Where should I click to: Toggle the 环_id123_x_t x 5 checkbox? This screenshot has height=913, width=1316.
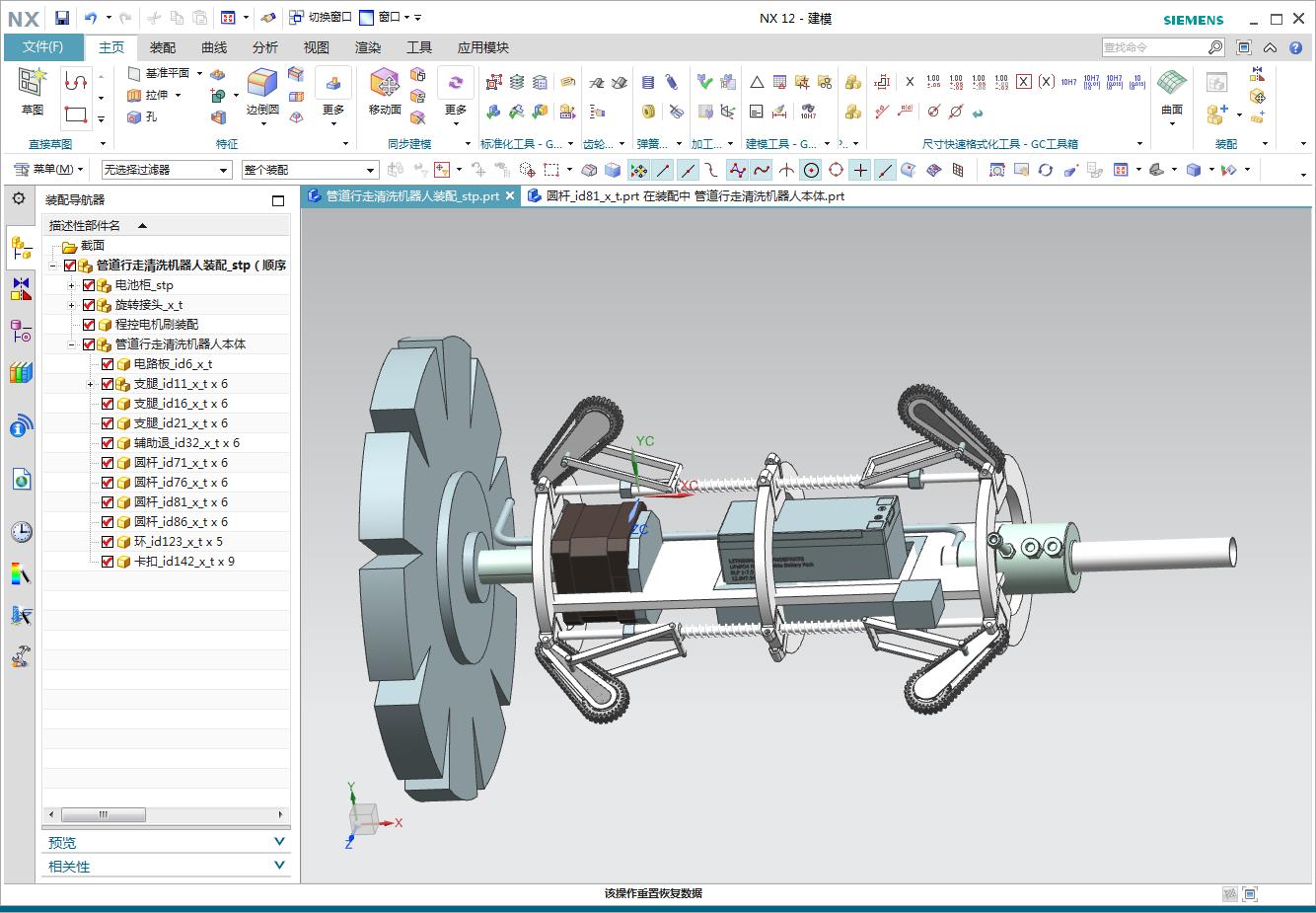[x=108, y=542]
